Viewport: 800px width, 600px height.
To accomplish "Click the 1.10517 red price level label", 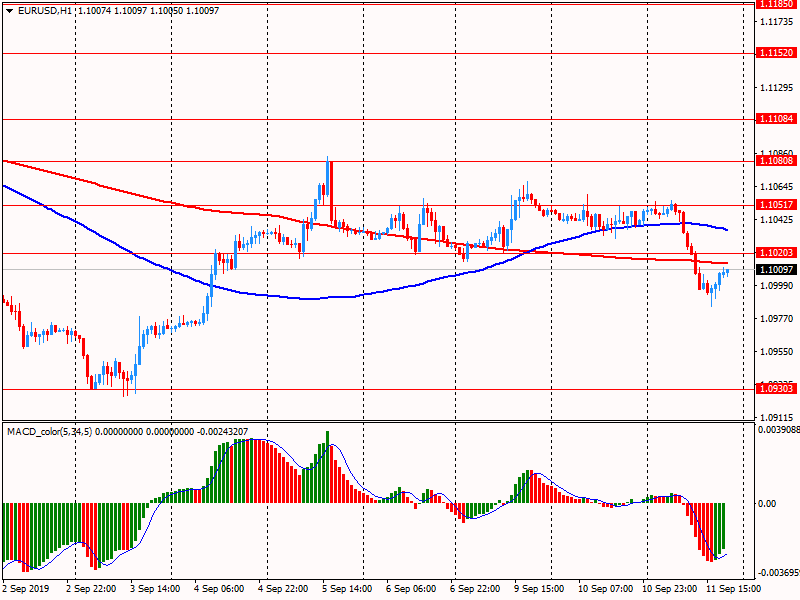I will click(777, 205).
